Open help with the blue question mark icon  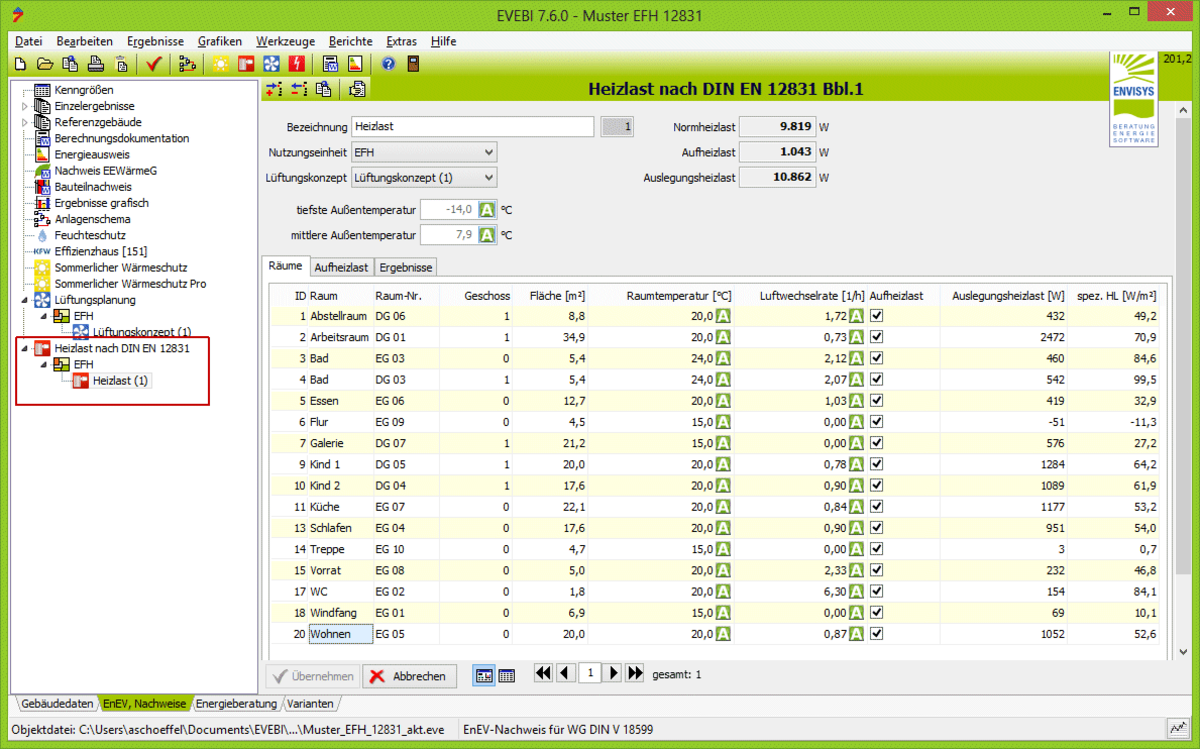pos(389,64)
